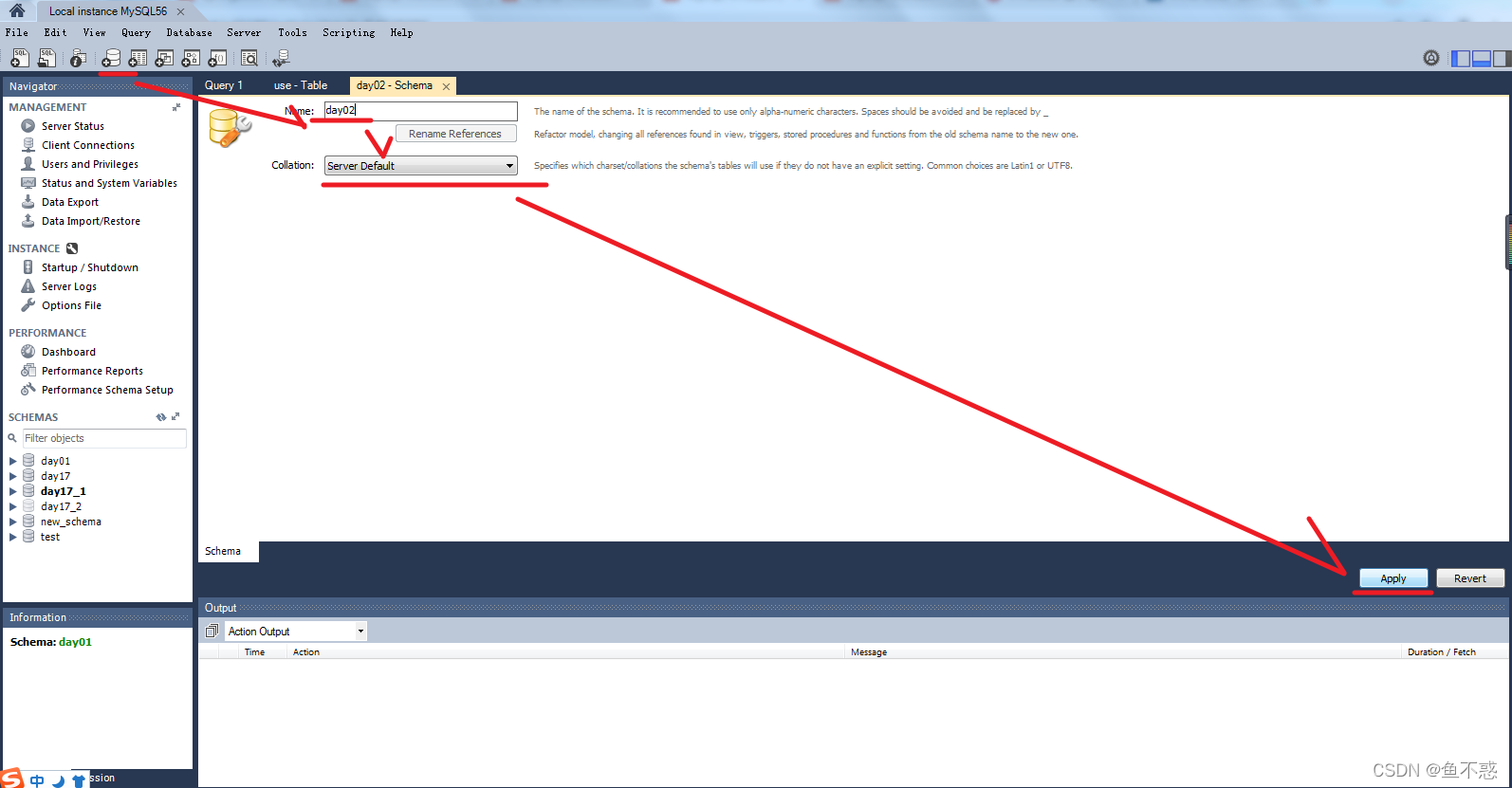Viewport: 1512px width, 788px height.
Task: Click the Filter objects search field
Action: 104,438
